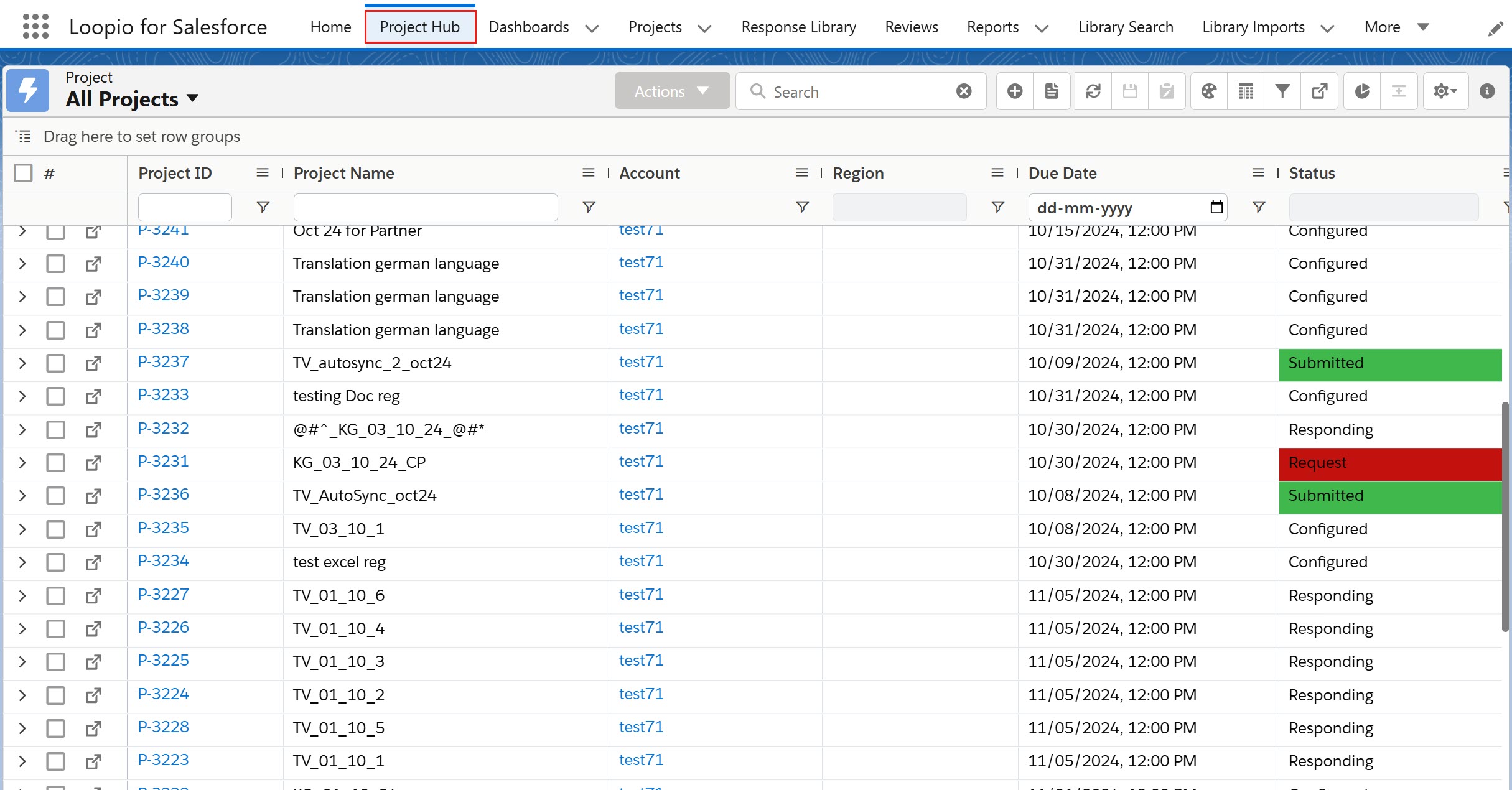Viewport: 1512px width, 790px height.
Task: Click the Region column menu icon
Action: [x=997, y=172]
